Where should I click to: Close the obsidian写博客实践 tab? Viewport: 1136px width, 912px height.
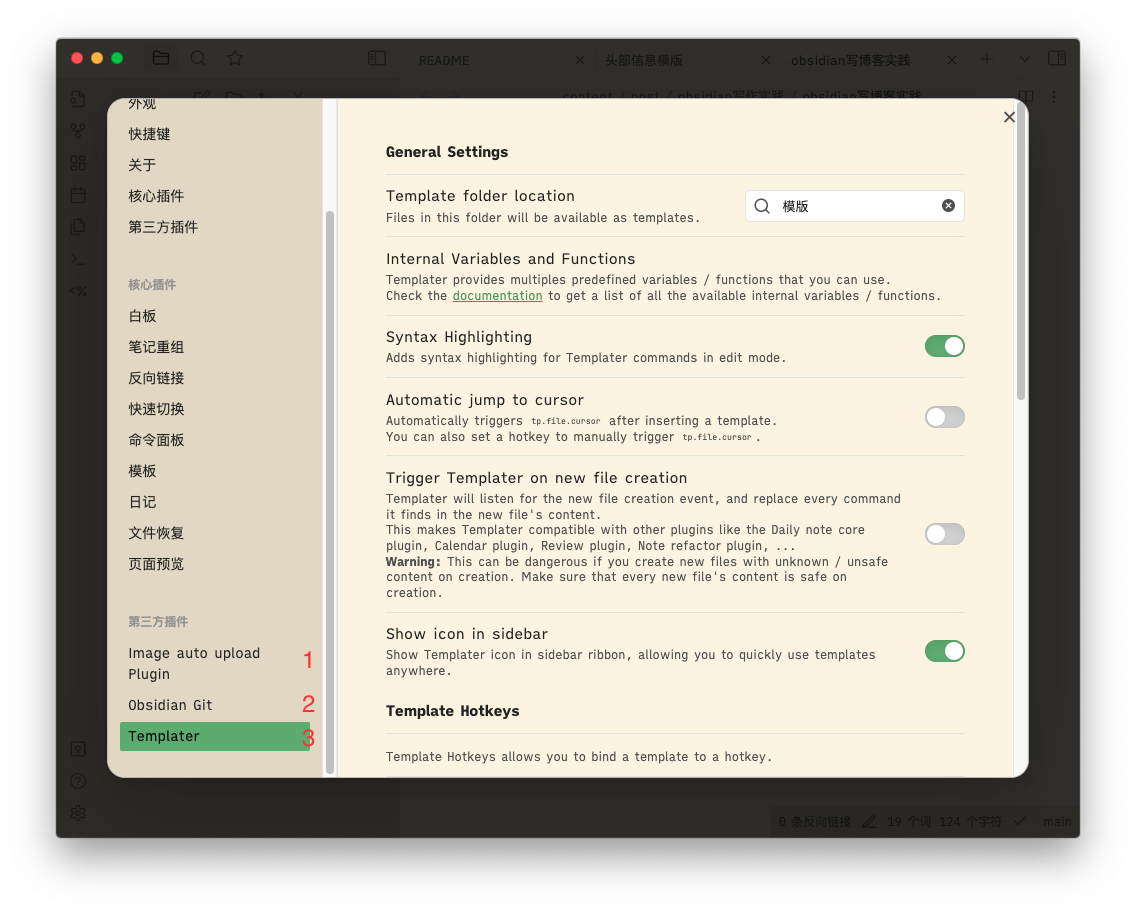952,60
